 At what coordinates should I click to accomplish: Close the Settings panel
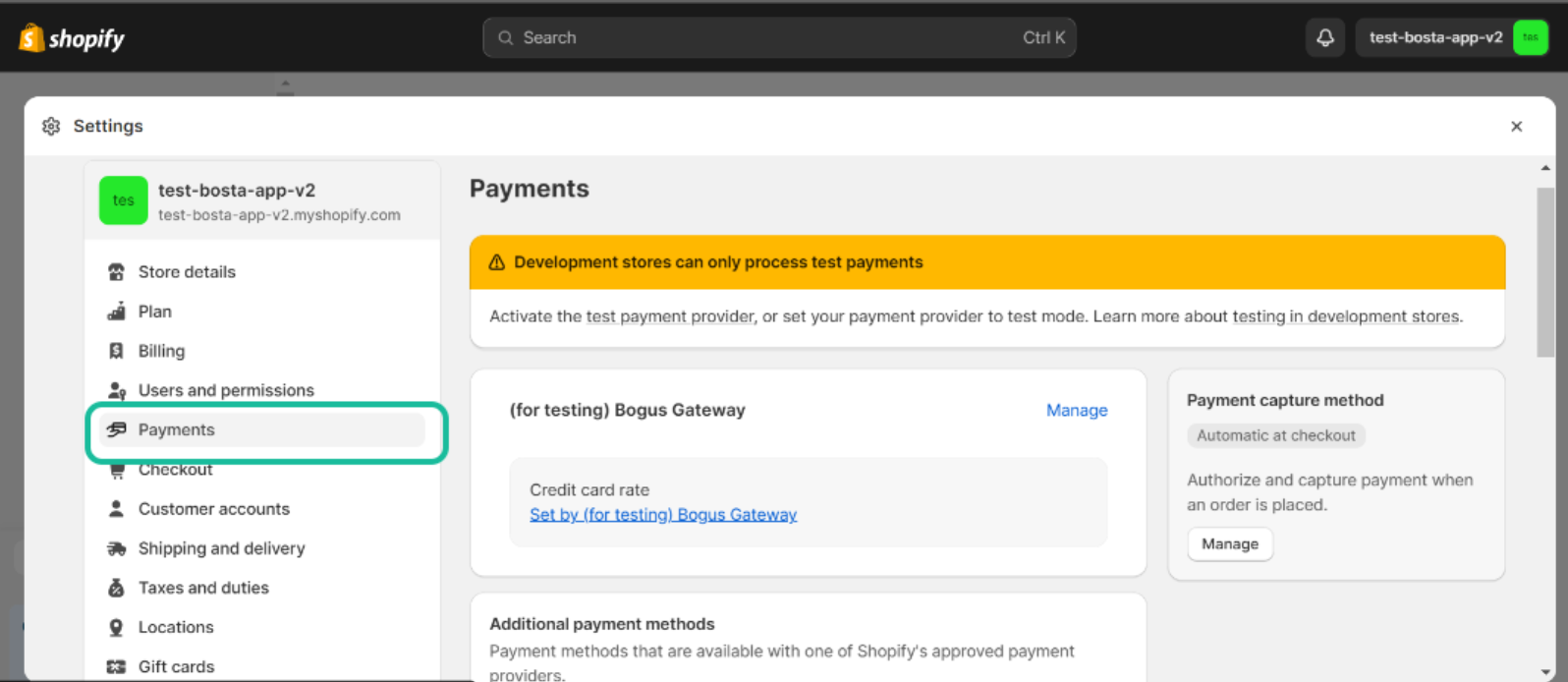pos(1516,126)
